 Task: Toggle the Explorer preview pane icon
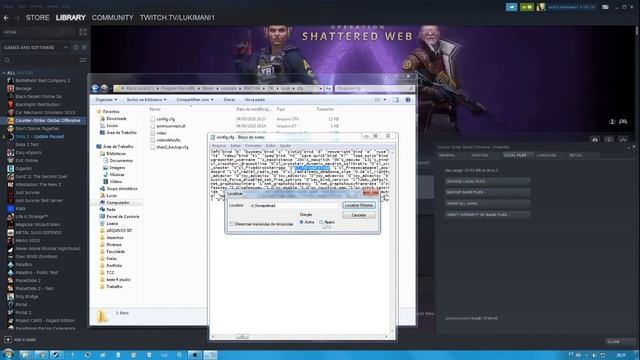396,100
